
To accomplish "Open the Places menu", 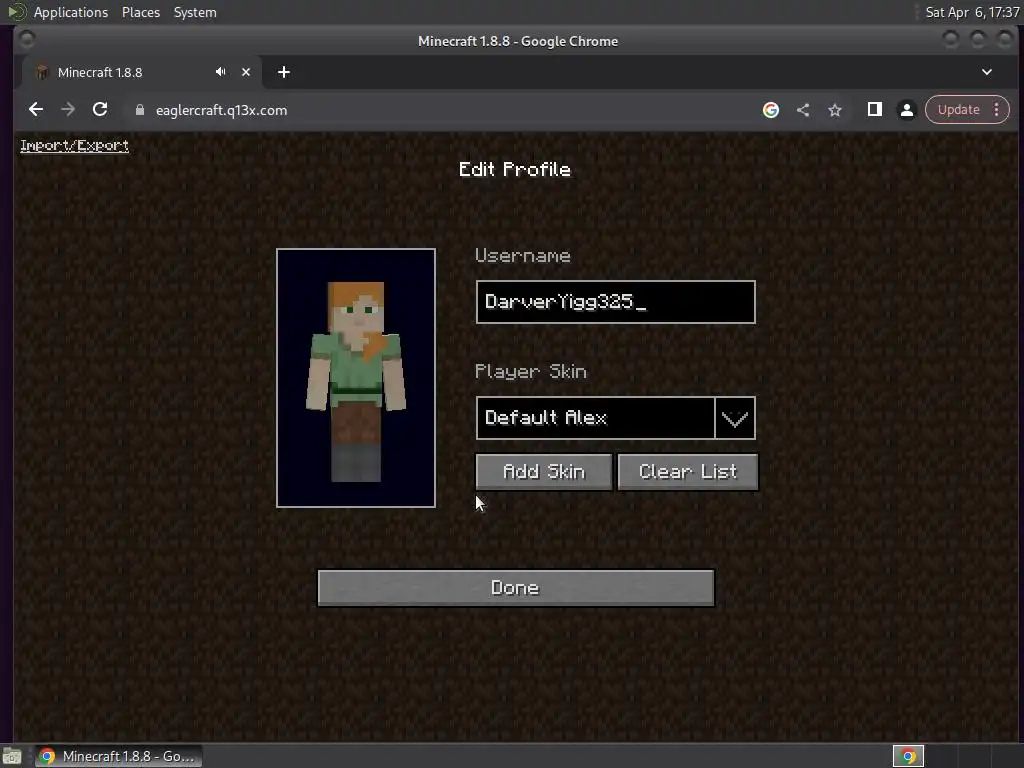I will tap(140, 12).
